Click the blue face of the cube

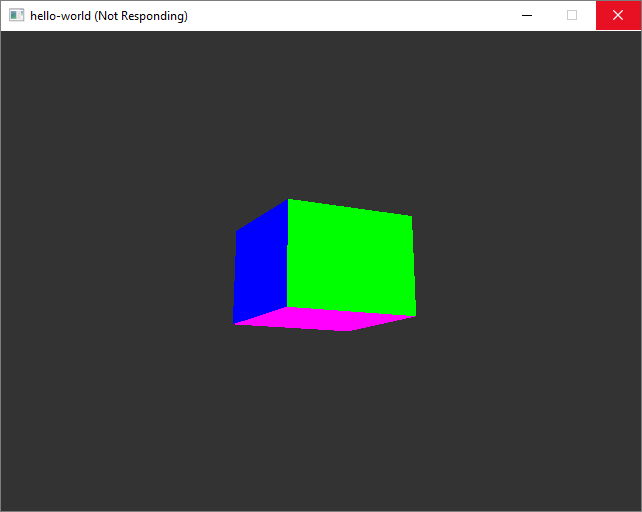[260, 264]
